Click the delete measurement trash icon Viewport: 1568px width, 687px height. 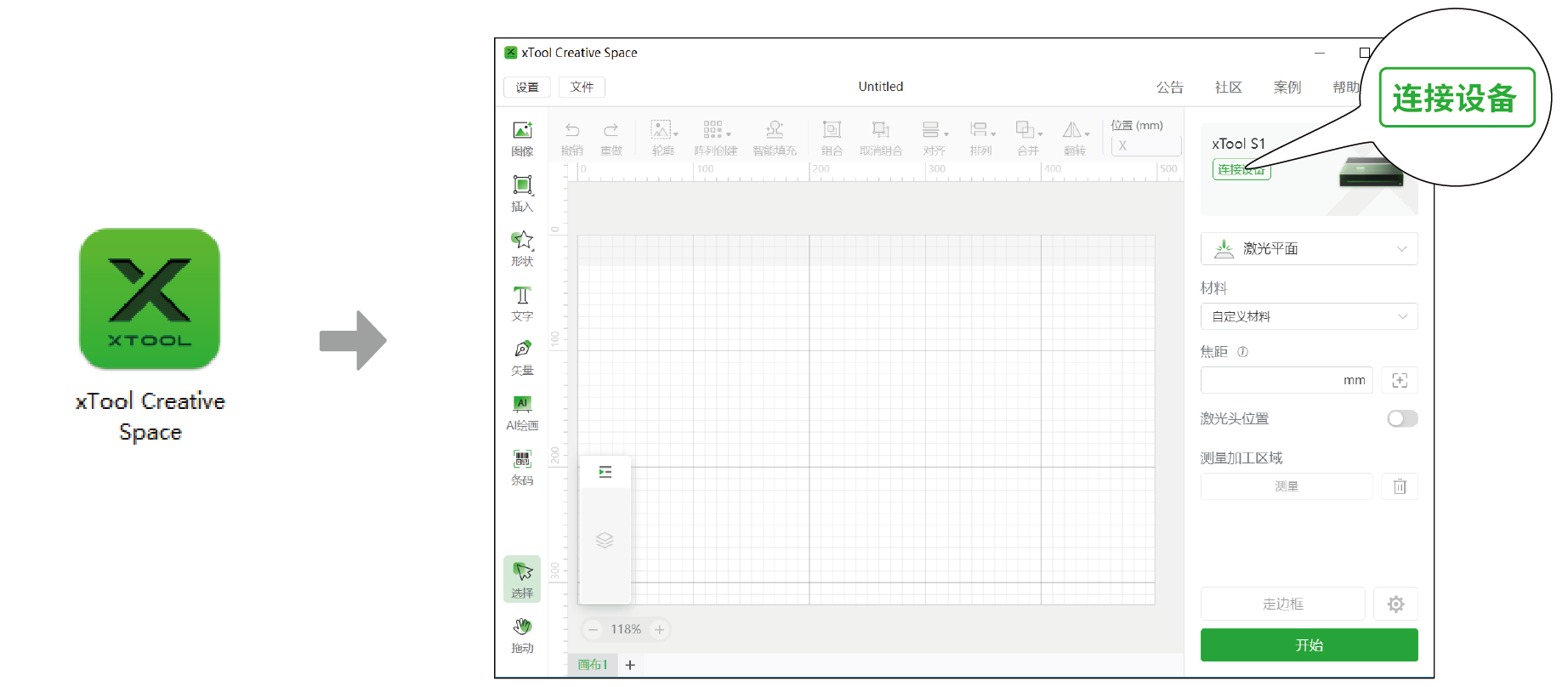coord(1400,486)
